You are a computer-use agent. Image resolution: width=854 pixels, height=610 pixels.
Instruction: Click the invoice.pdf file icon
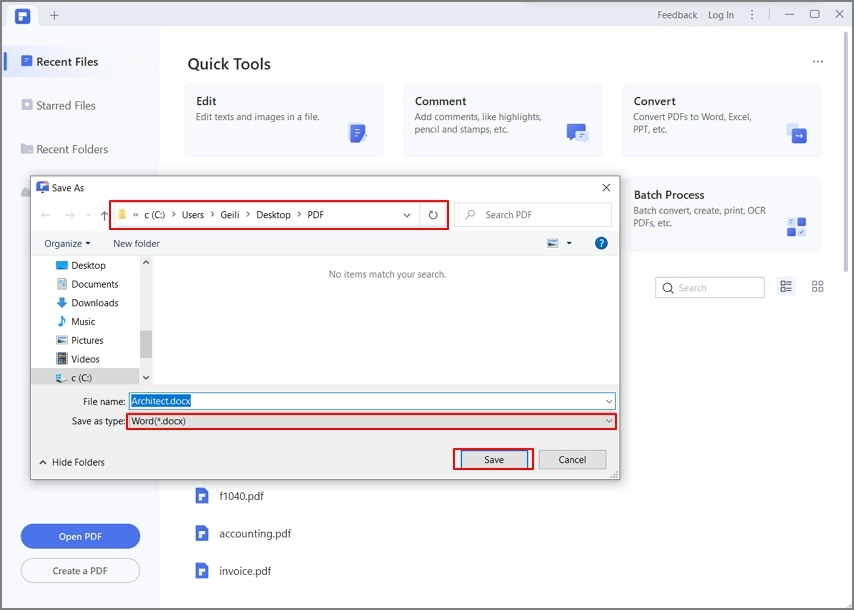coord(203,570)
